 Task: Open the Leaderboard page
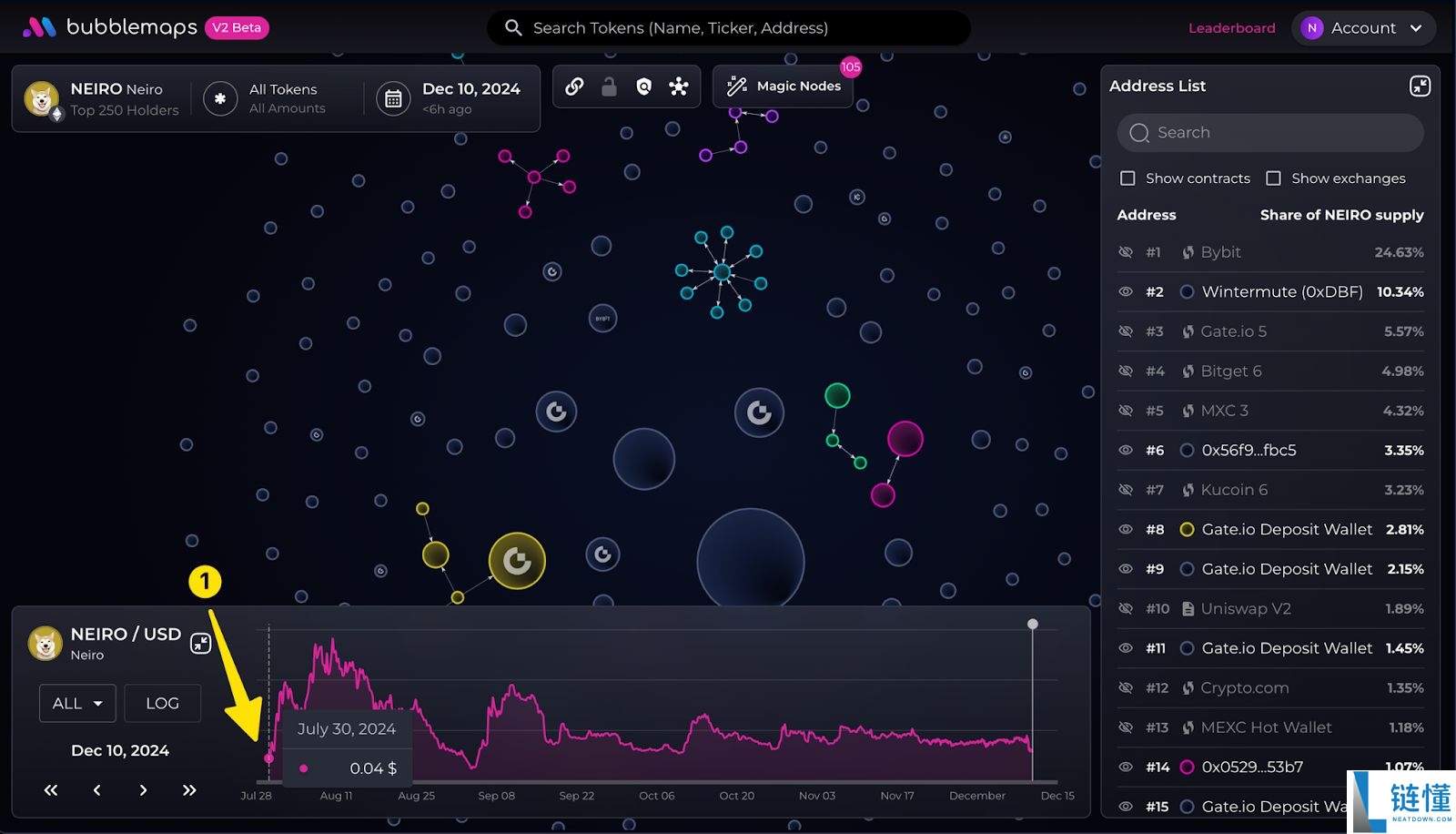click(1232, 28)
